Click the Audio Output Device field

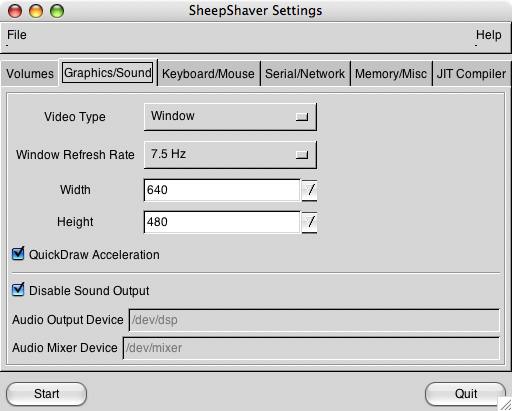click(x=314, y=320)
